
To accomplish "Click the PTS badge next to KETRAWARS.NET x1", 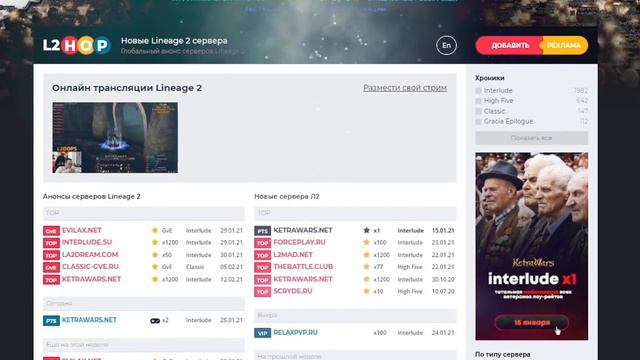I will pyautogui.click(x=262, y=231).
